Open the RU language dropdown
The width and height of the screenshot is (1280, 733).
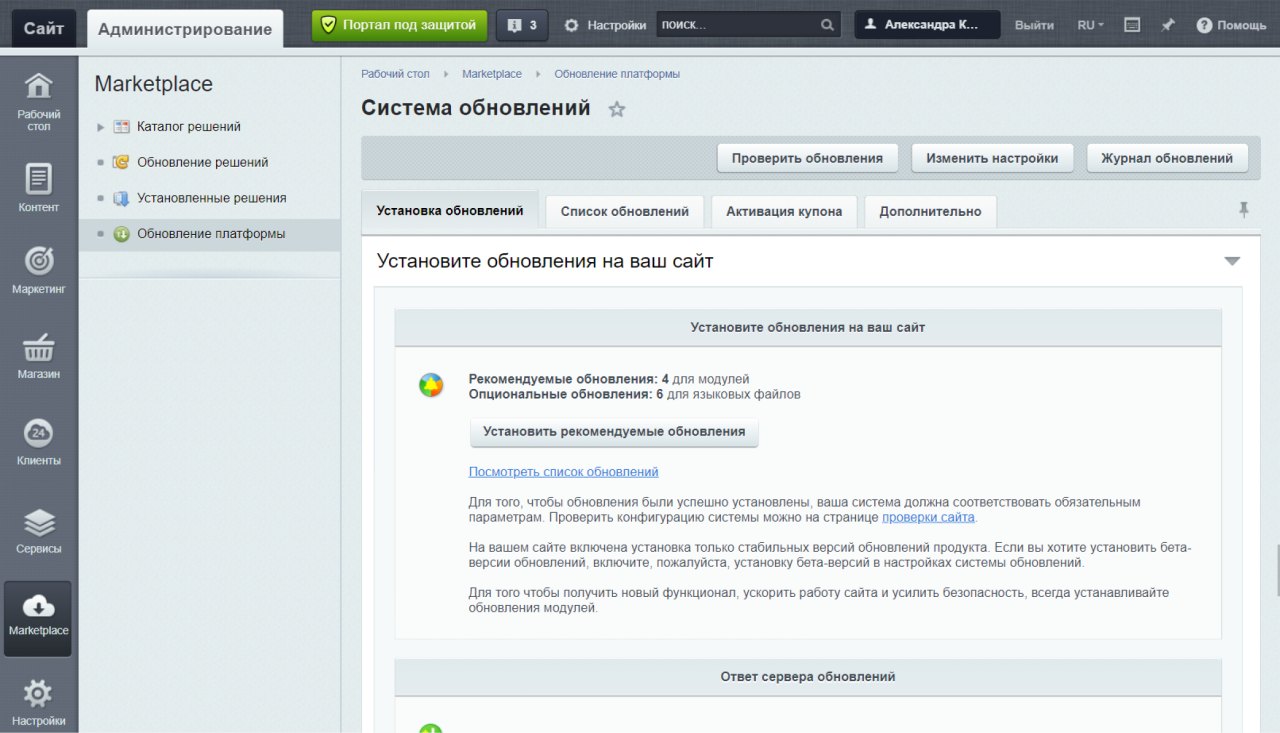[x=1090, y=25]
